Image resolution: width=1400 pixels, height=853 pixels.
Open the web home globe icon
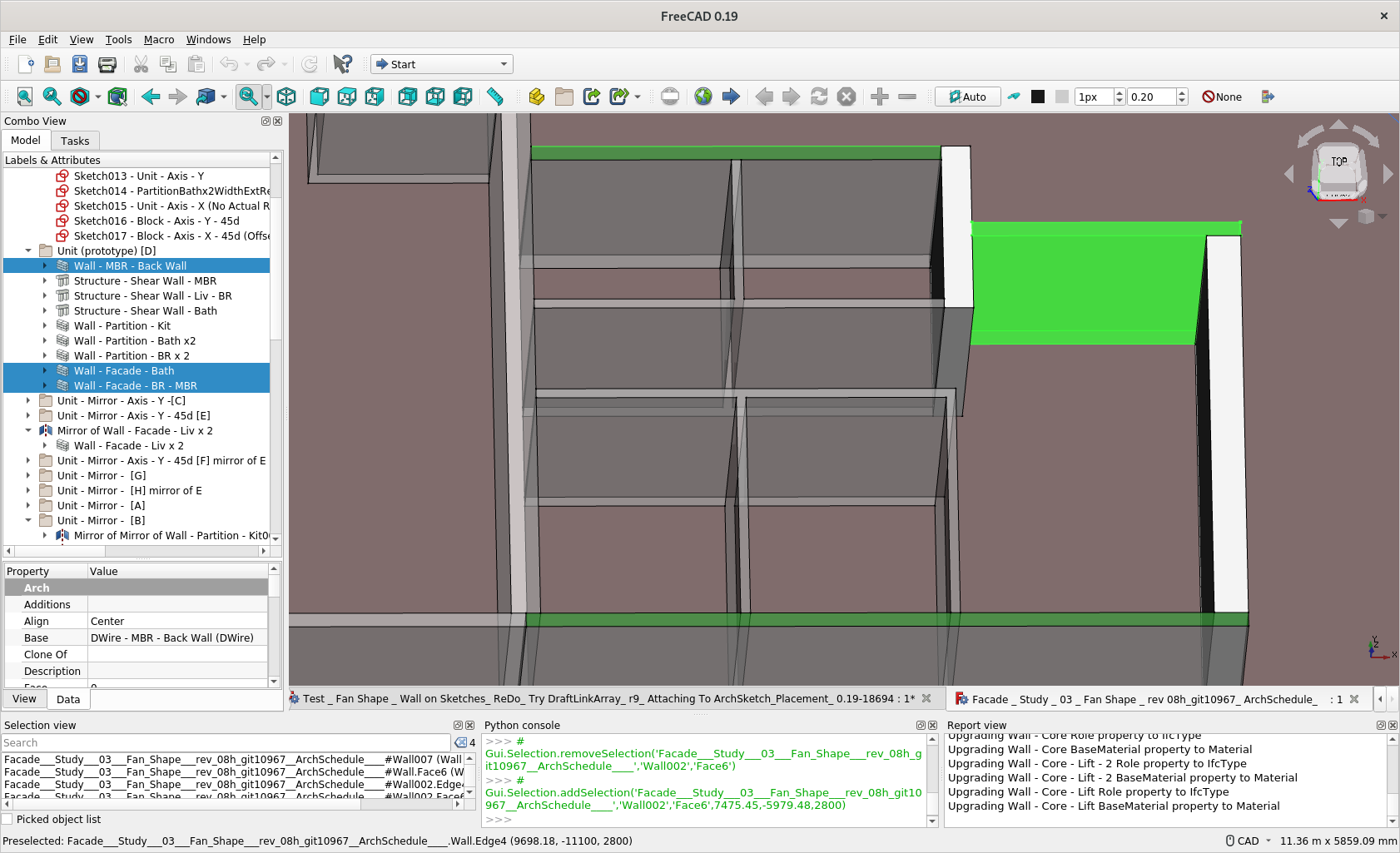click(703, 97)
